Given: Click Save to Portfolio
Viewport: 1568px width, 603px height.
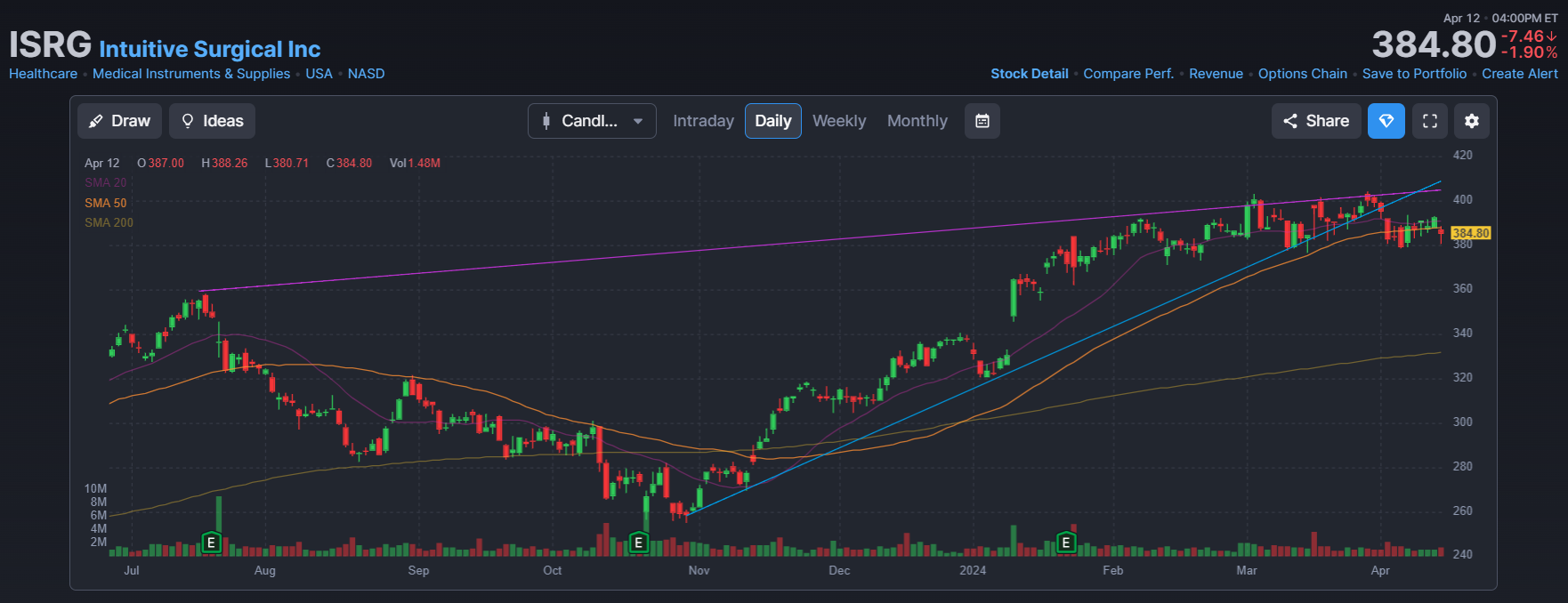Looking at the screenshot, I should pos(1414,74).
